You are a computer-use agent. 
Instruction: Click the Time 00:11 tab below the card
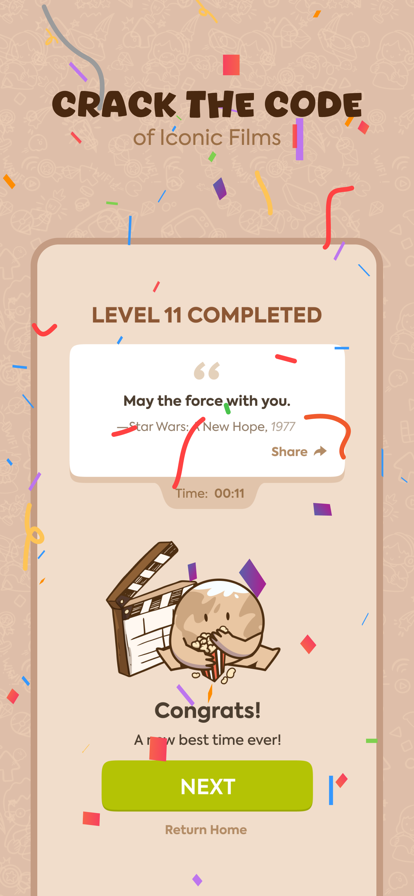[210, 494]
